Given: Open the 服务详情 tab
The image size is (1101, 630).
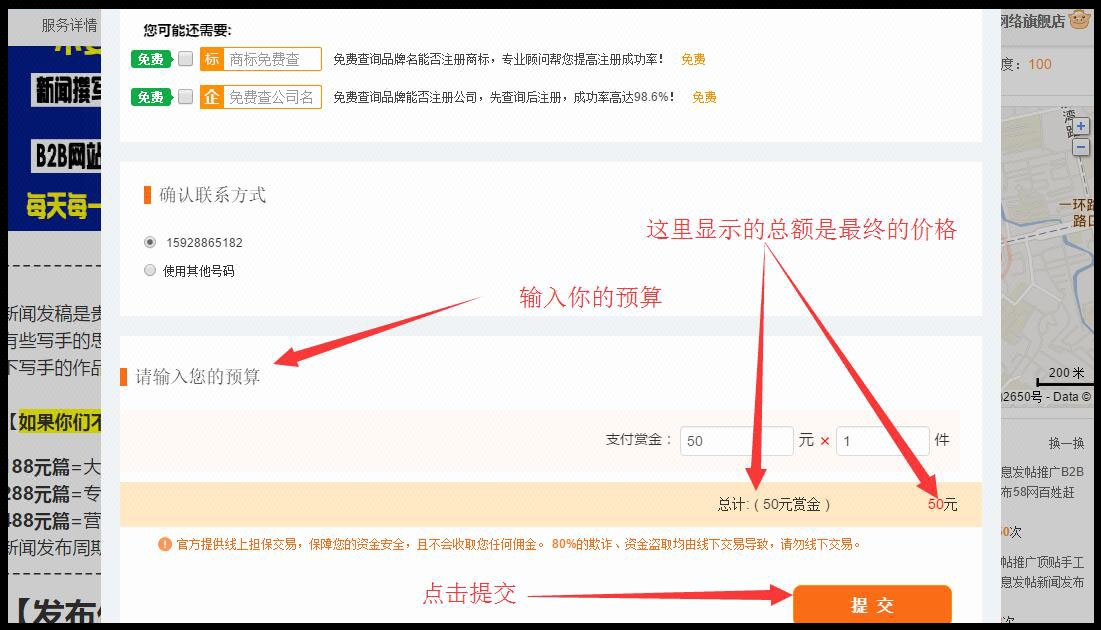Looking at the screenshot, I should [69, 25].
